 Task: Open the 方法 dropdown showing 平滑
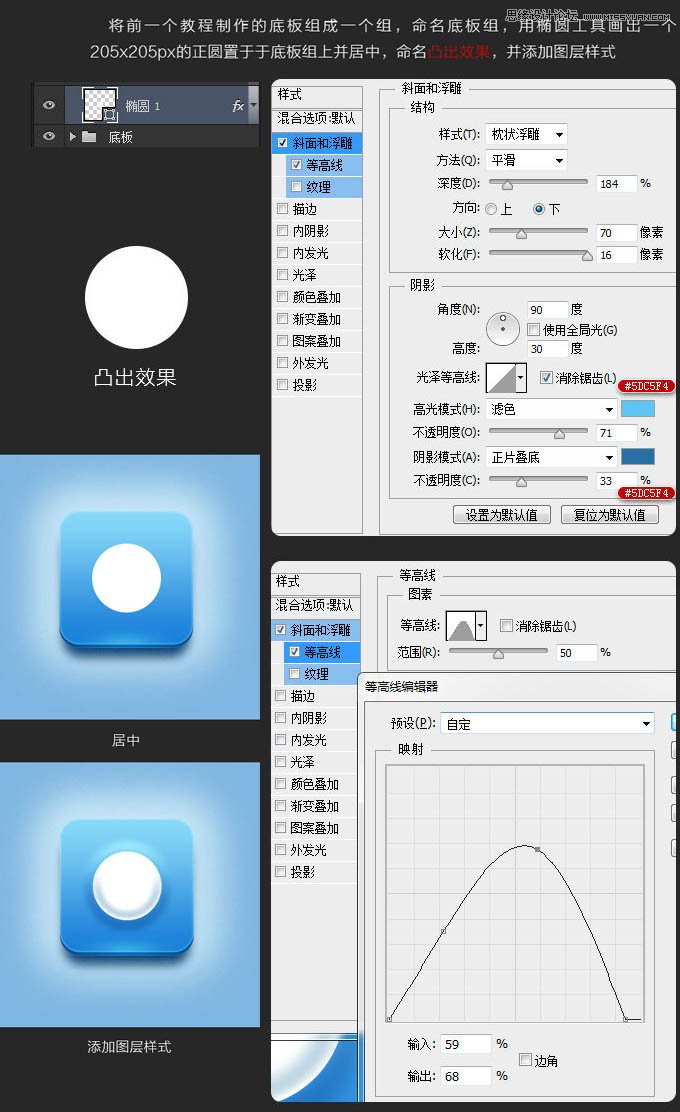click(x=526, y=160)
